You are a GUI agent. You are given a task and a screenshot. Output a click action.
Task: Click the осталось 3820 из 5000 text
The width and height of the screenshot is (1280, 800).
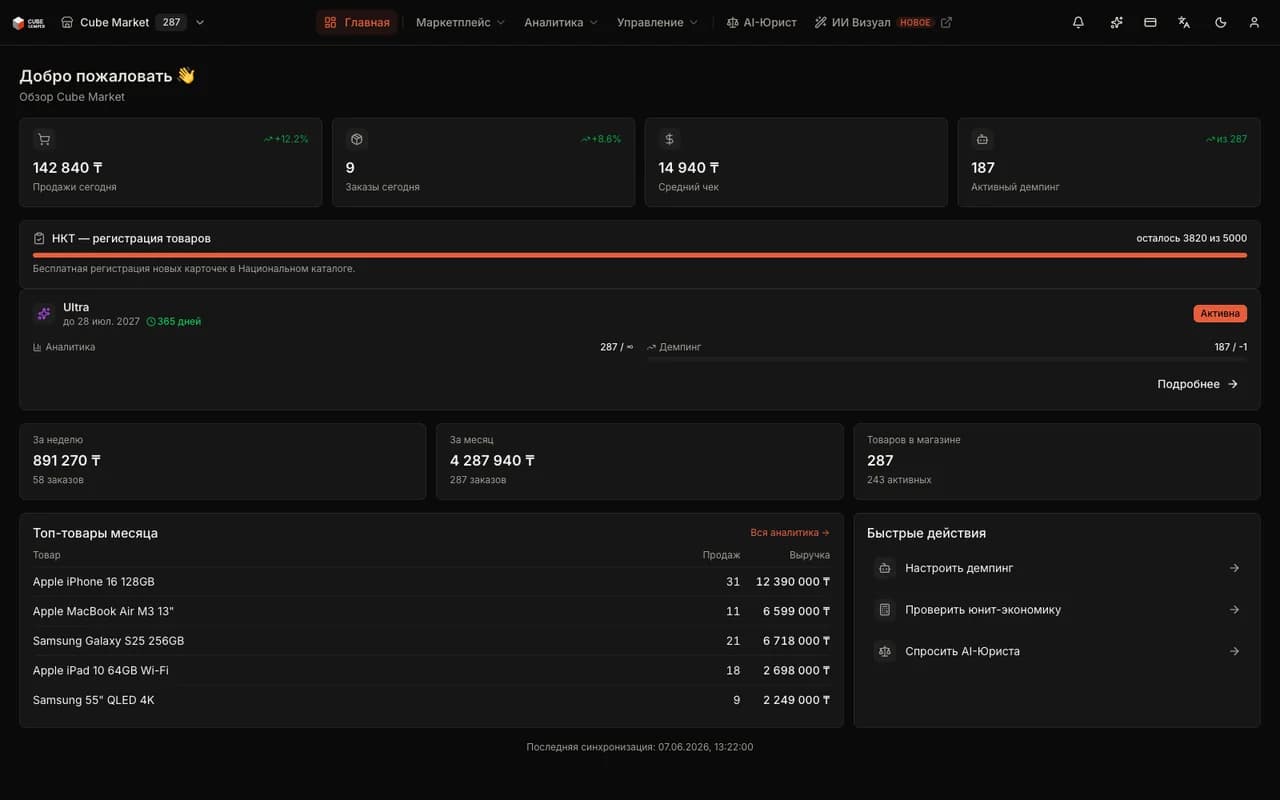coord(1191,239)
